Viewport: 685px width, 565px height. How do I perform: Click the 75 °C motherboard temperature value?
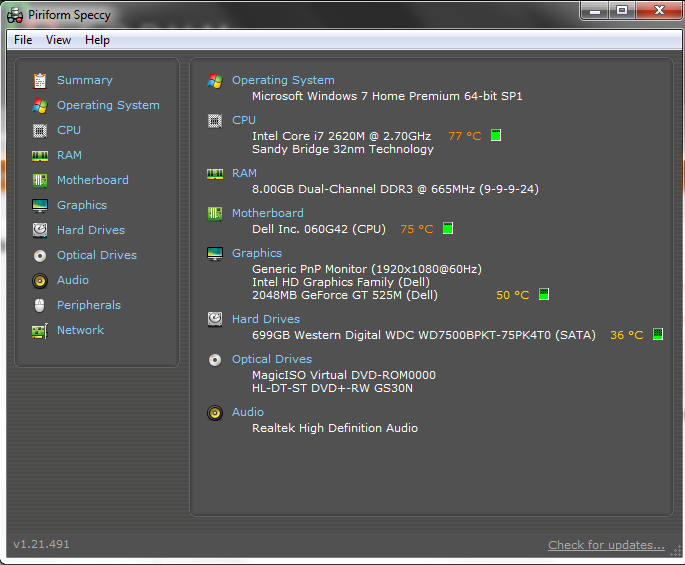tap(417, 229)
